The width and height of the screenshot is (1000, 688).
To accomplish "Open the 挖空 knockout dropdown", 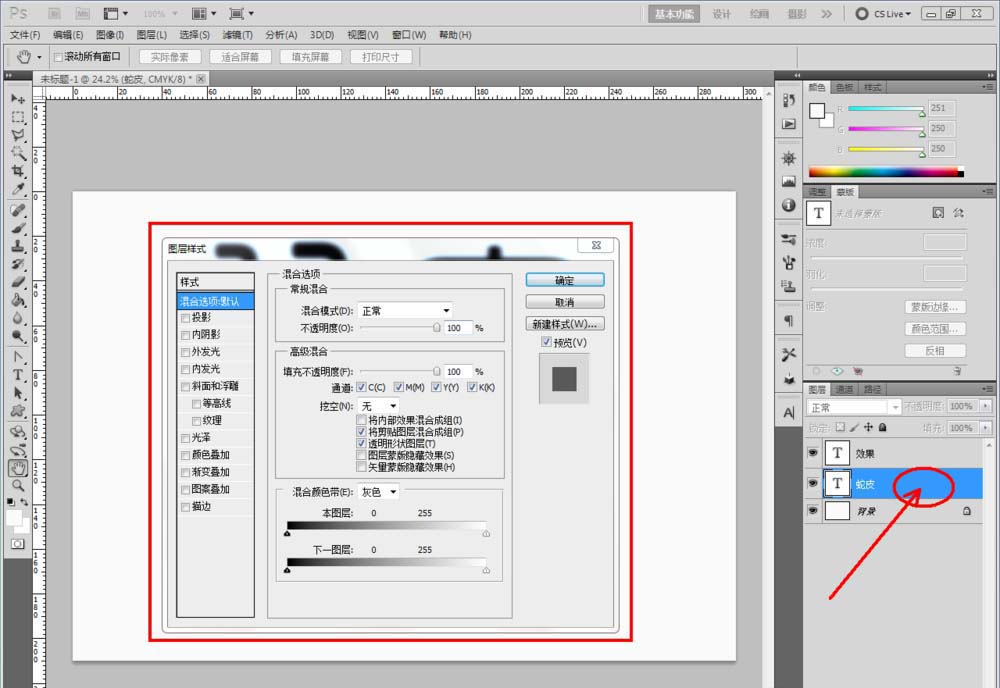I will pyautogui.click(x=378, y=406).
